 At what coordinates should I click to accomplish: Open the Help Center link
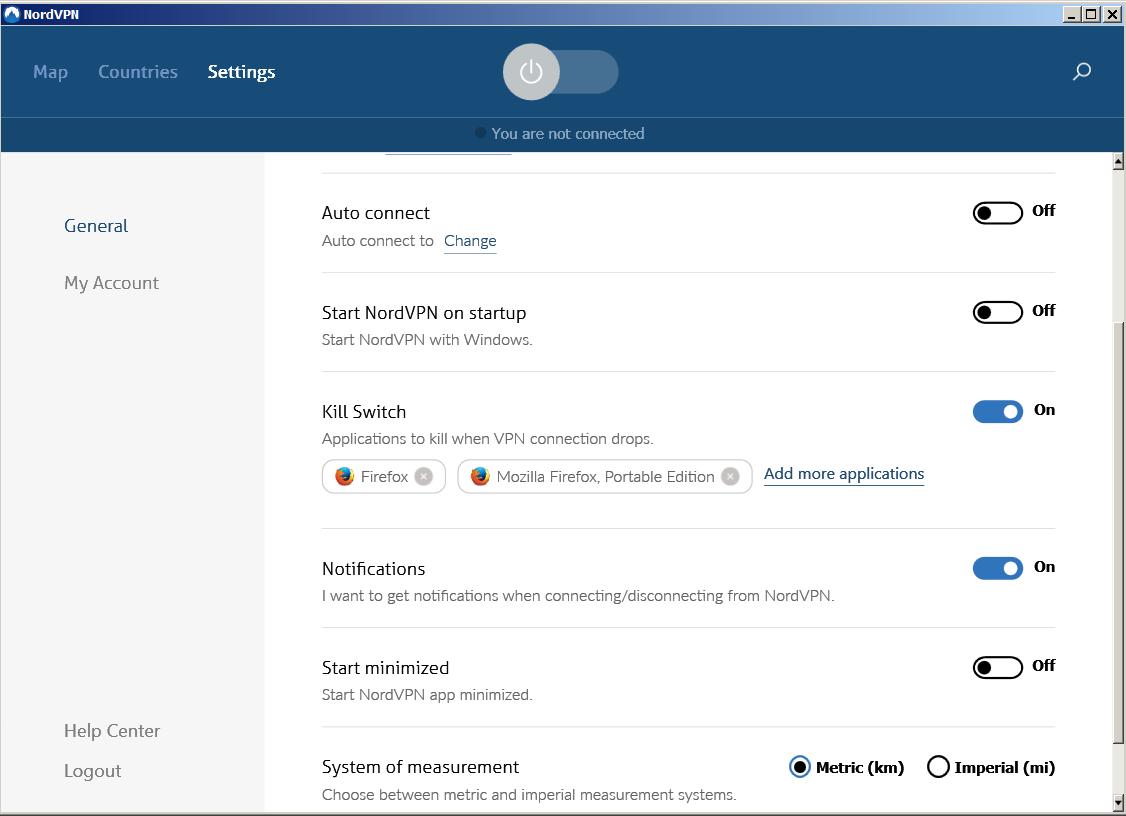(112, 731)
